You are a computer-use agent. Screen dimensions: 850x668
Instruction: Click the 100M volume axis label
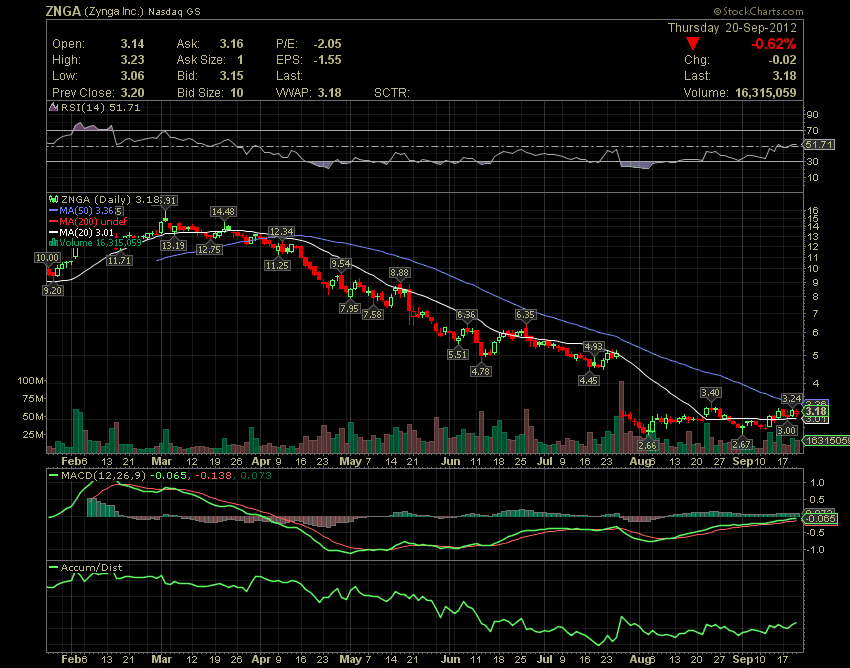tap(30, 381)
